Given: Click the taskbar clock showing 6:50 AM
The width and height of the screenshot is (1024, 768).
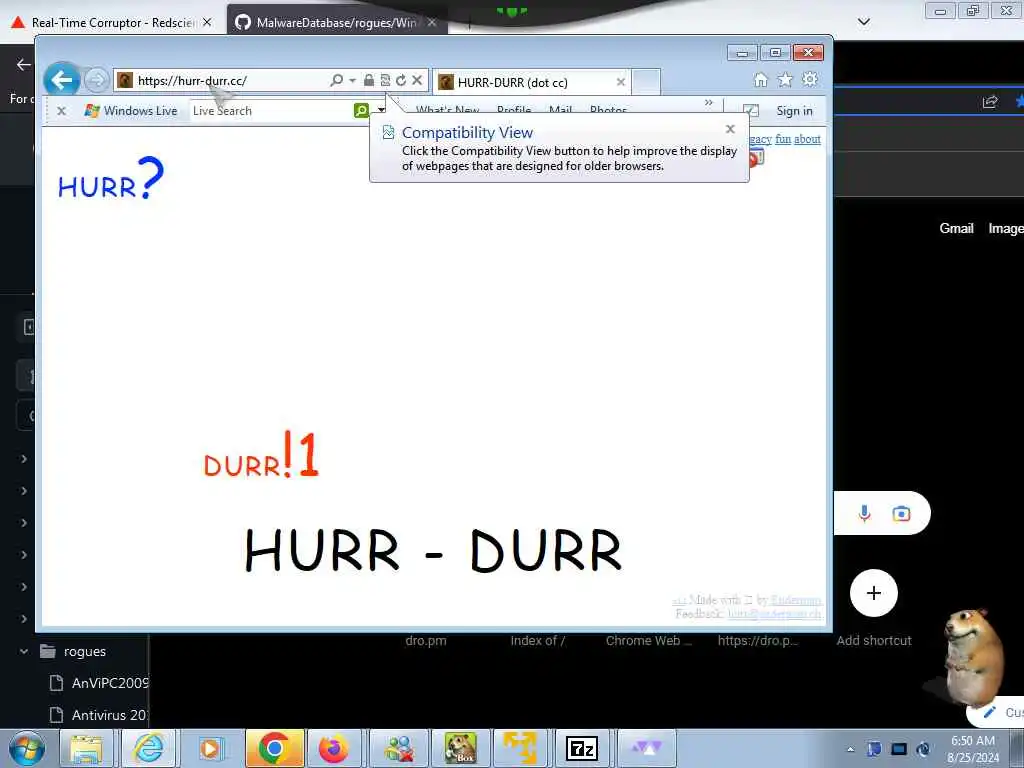Looking at the screenshot, I should pyautogui.click(x=973, y=749).
